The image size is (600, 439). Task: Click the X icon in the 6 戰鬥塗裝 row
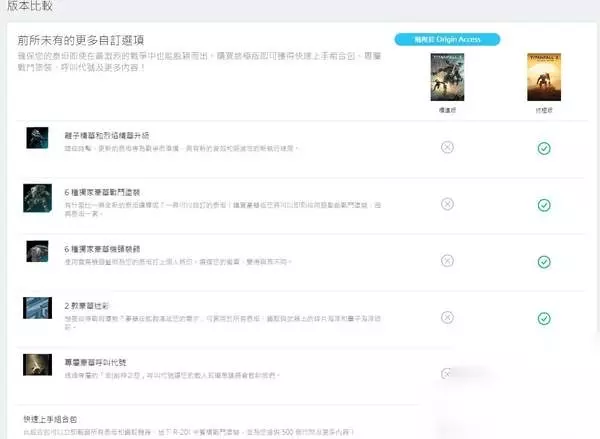447,204
